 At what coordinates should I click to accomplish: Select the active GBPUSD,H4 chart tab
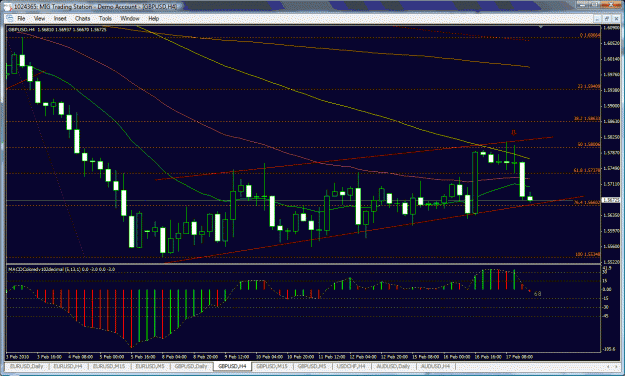coord(232,366)
